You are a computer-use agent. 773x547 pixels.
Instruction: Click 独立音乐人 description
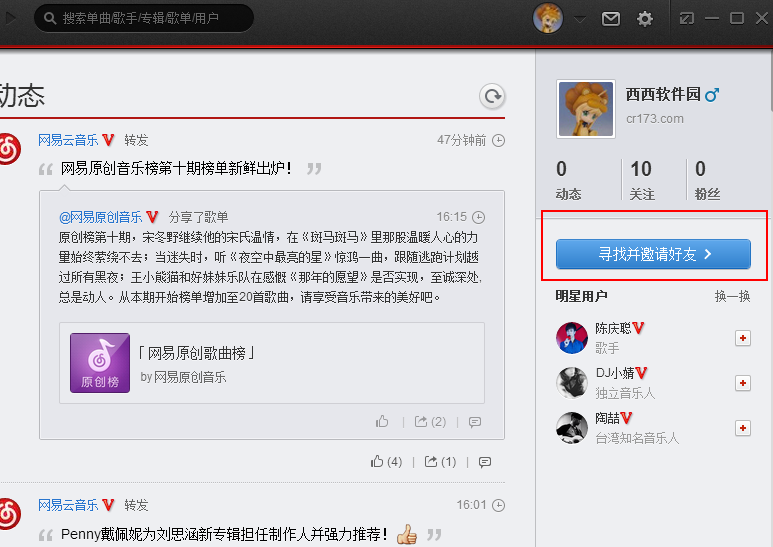pyautogui.click(x=625, y=393)
